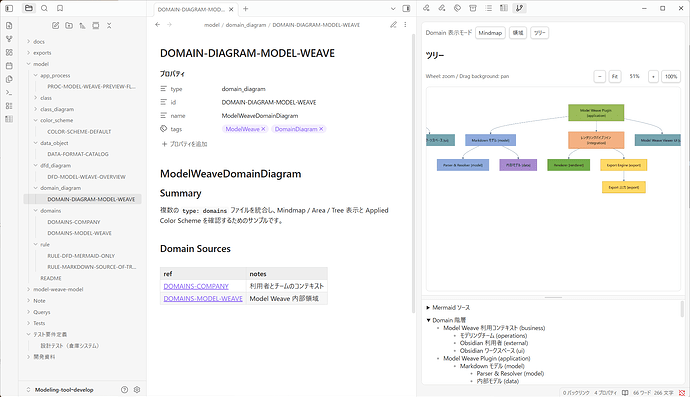Image resolution: width=690 pixels, height=397 pixels.
Task: Click the name property value field
Action: coord(260,116)
